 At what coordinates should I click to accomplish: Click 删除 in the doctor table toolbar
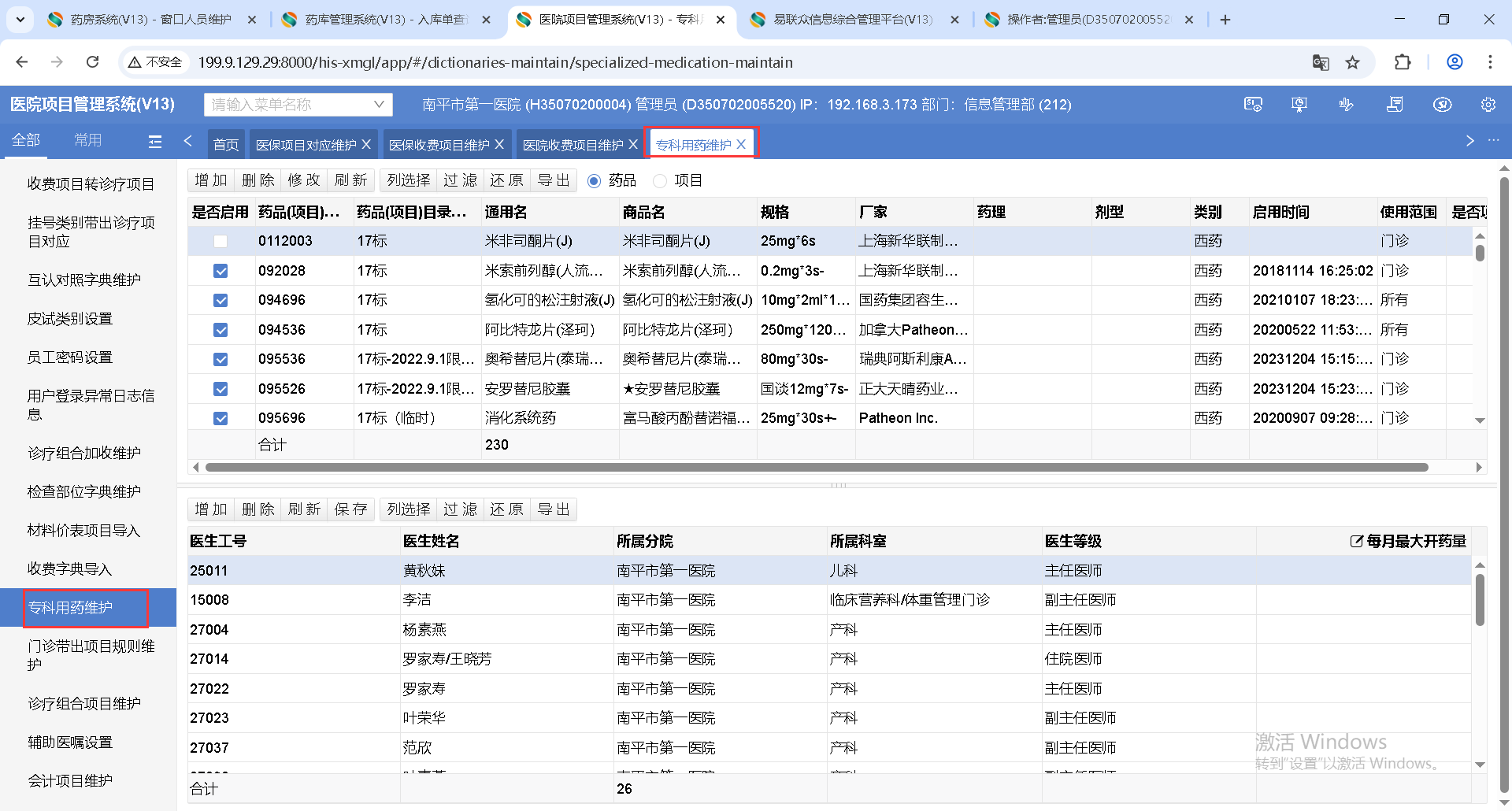point(258,509)
